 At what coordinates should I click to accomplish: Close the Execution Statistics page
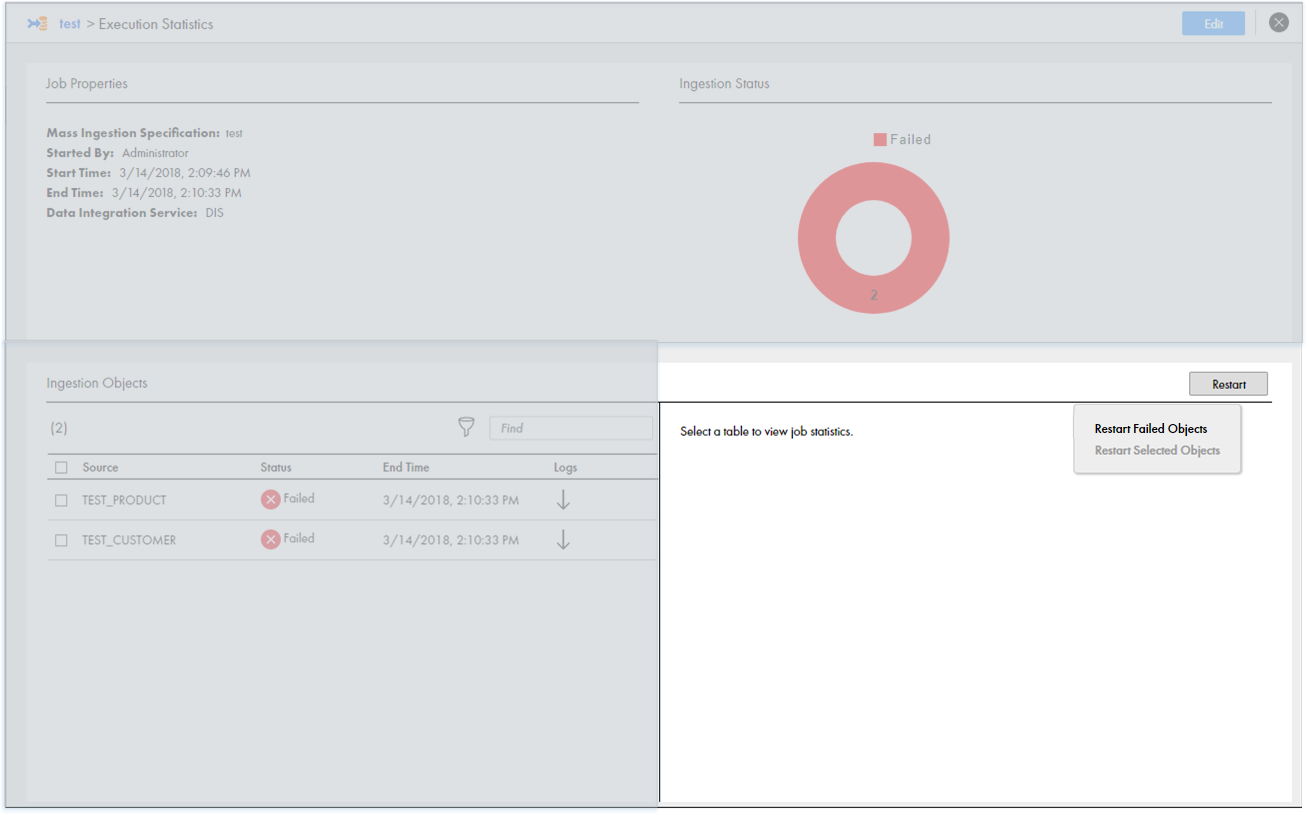pos(1279,22)
